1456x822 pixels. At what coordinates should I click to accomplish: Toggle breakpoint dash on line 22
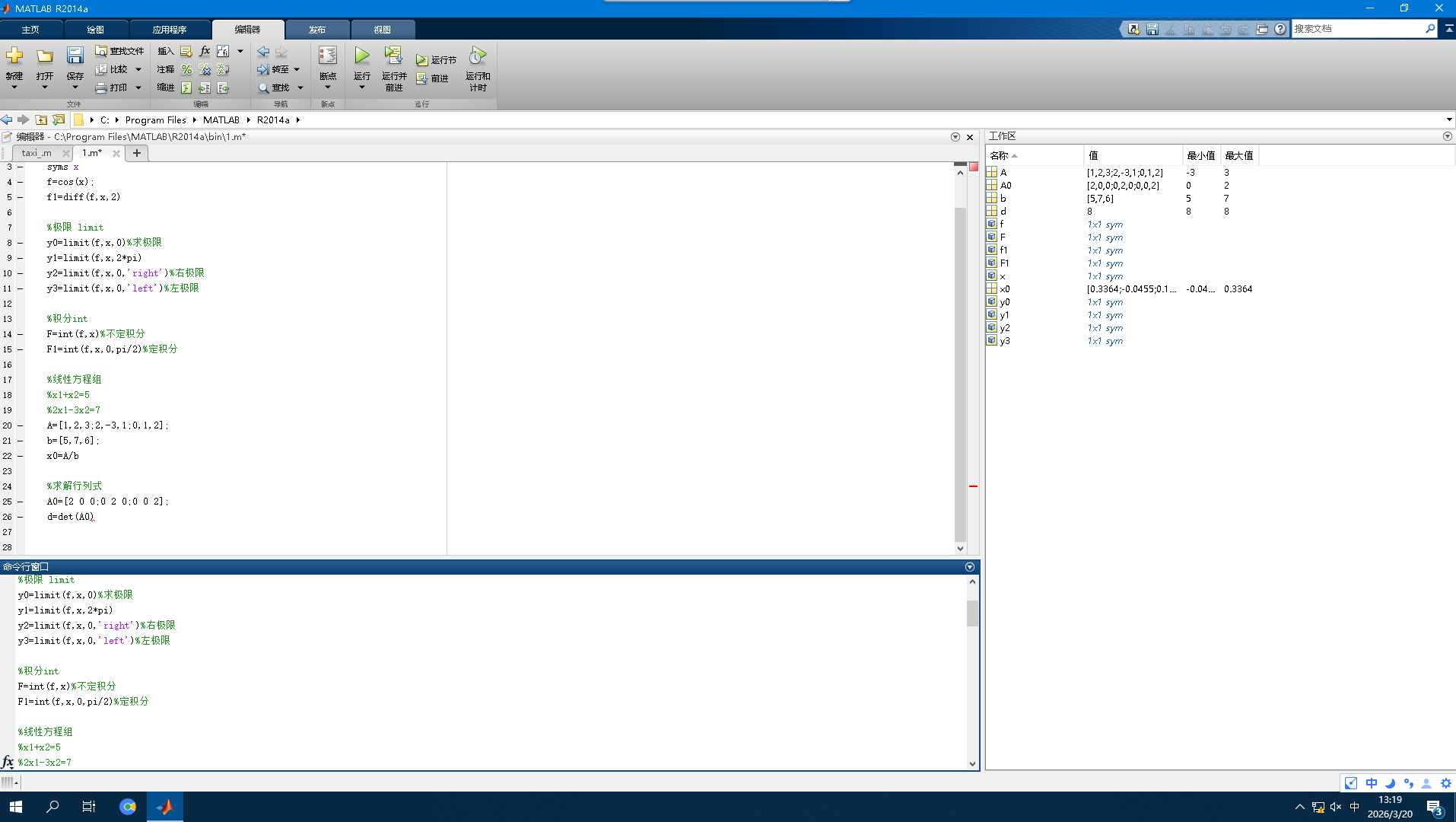[x=21, y=456]
